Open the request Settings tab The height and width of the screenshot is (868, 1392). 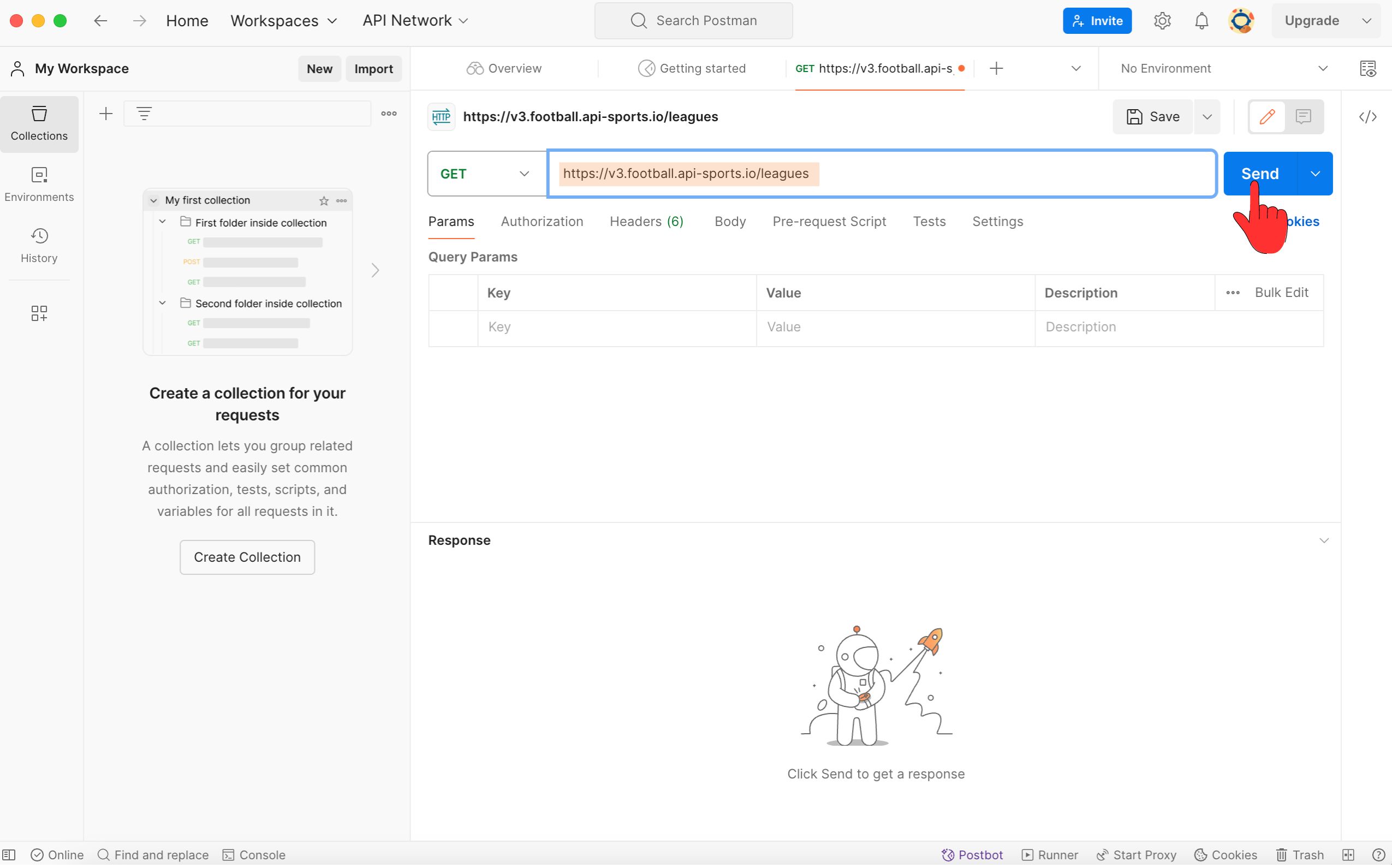pos(997,222)
